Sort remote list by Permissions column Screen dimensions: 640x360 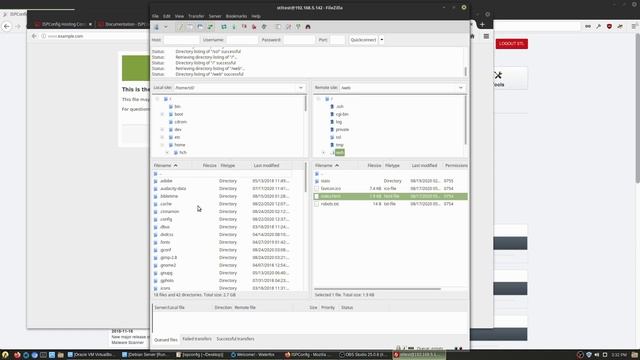click(x=456, y=166)
